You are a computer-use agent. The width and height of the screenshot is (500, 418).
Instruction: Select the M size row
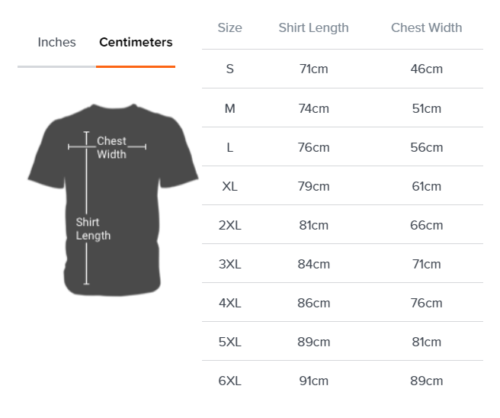tap(342, 108)
